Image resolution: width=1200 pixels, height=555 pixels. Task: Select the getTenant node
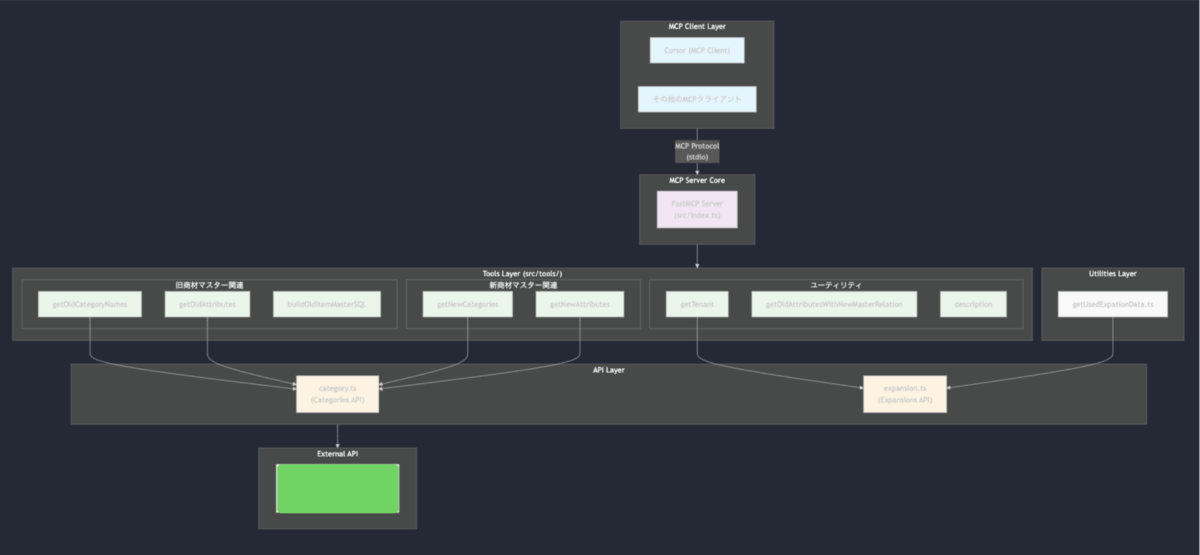(x=697, y=304)
